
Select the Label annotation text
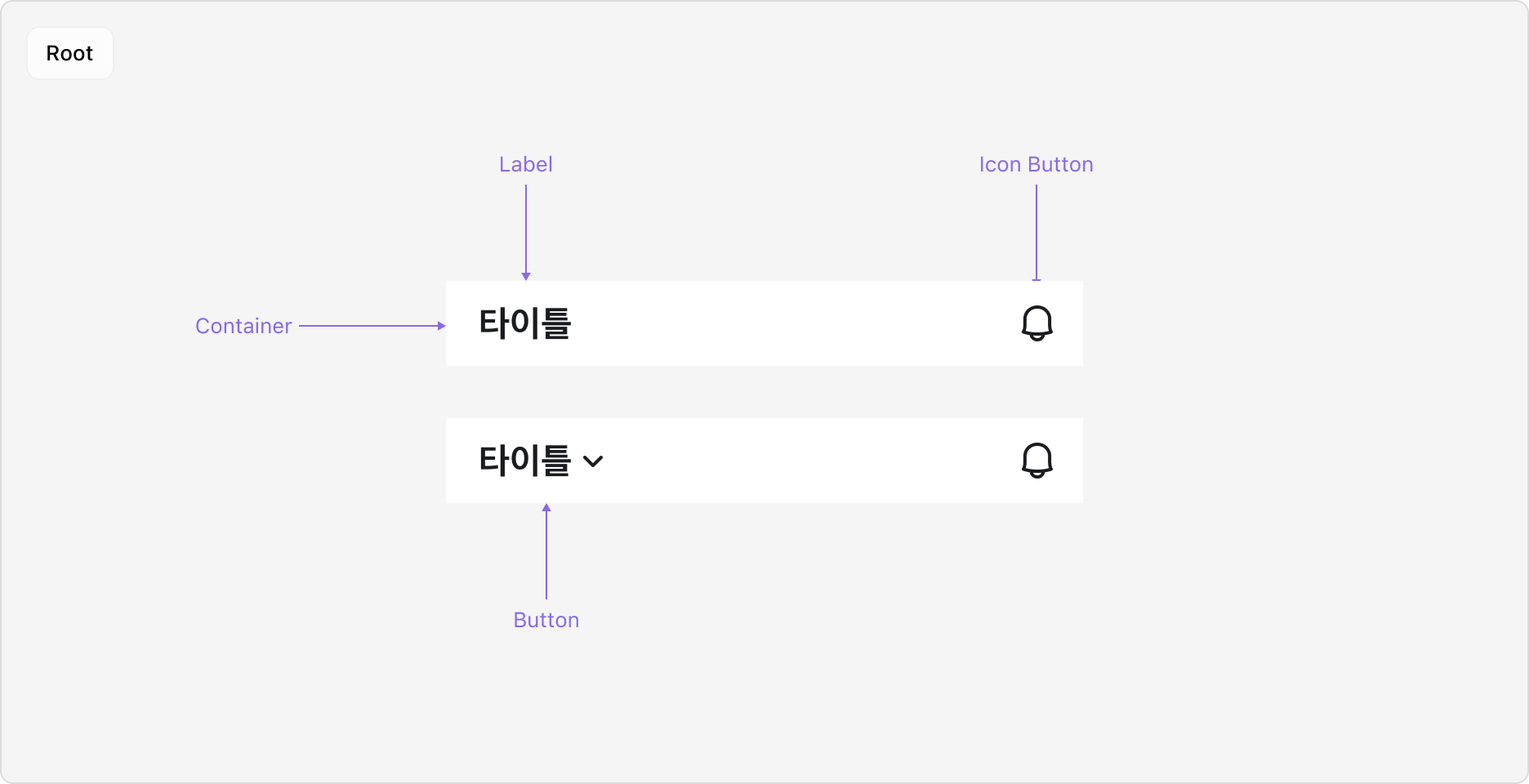pos(525,164)
